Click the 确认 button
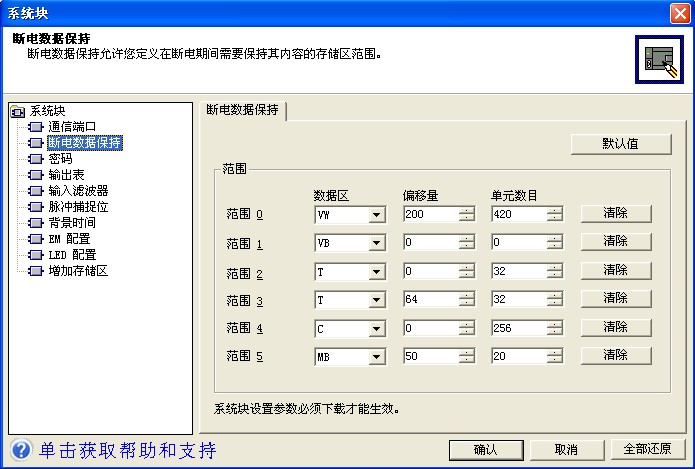The image size is (695, 469). [x=486, y=450]
